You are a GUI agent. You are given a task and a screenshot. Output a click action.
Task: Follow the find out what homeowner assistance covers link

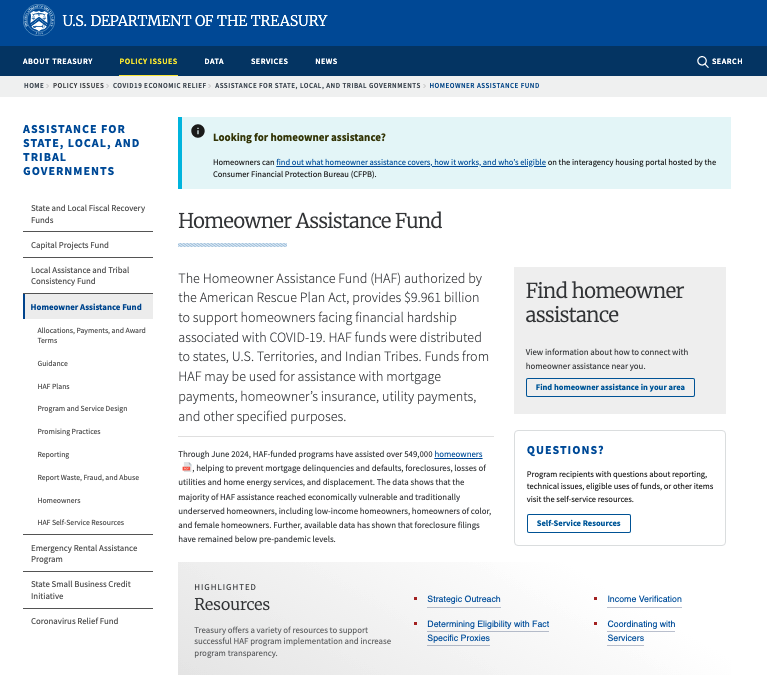[411, 162]
